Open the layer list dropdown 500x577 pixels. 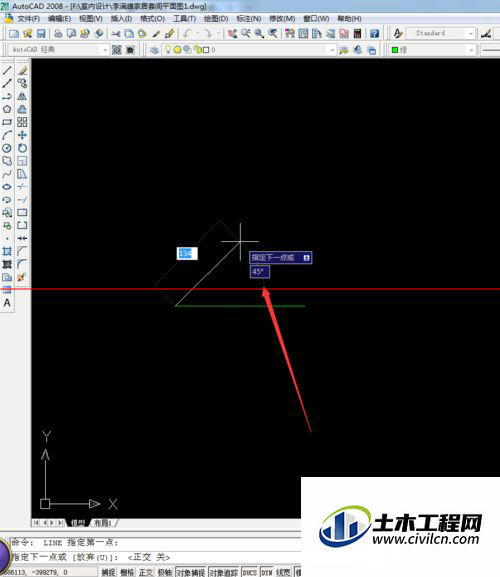pos(332,50)
